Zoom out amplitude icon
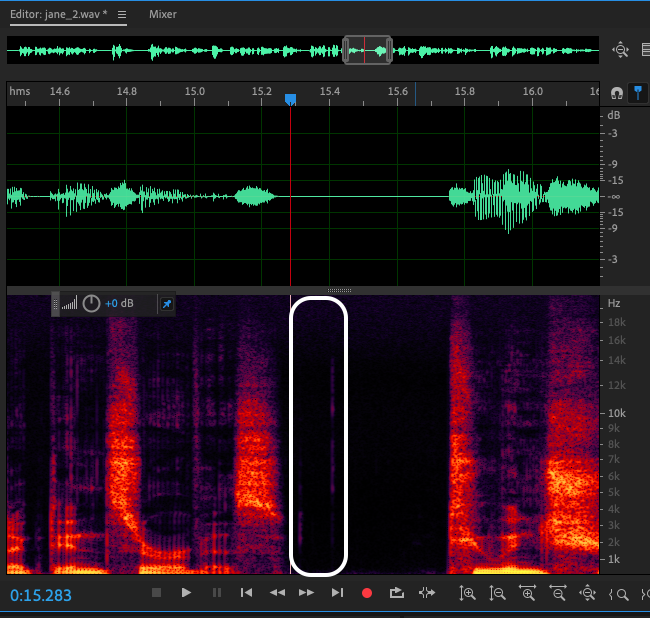The width and height of the screenshot is (650, 618). (x=497, y=593)
